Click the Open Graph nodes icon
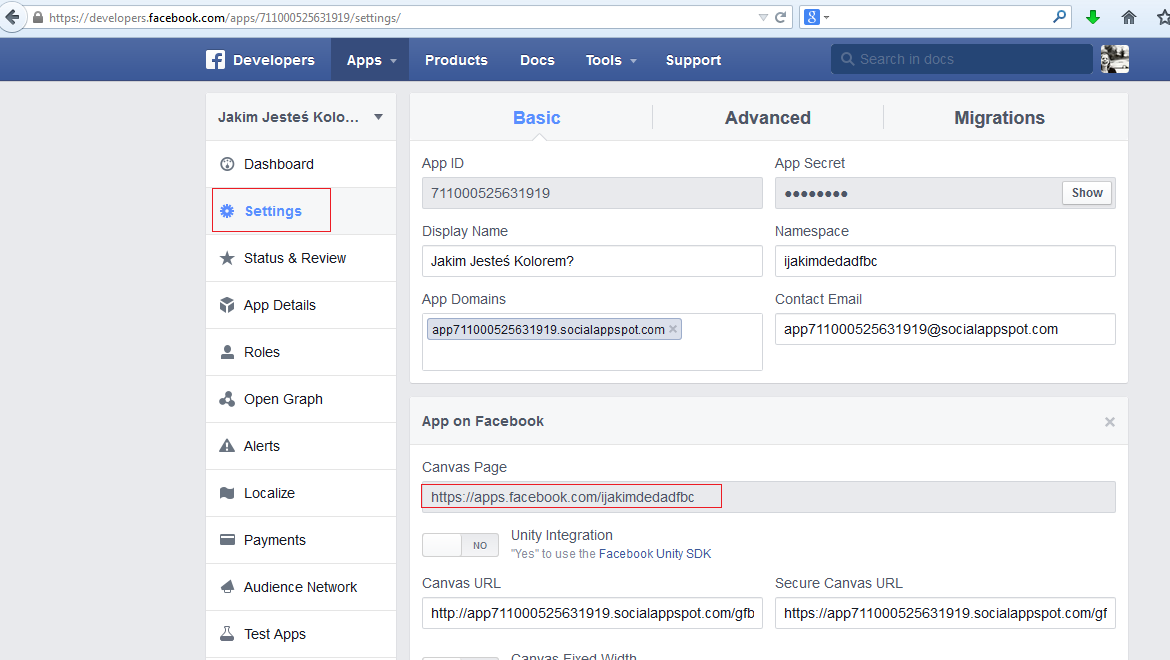This screenshot has width=1170, height=660. (228, 399)
